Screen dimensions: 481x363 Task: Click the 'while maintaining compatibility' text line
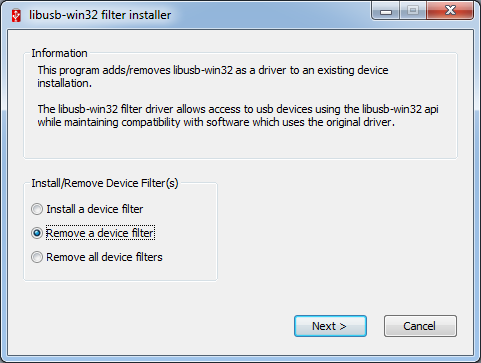pos(216,122)
